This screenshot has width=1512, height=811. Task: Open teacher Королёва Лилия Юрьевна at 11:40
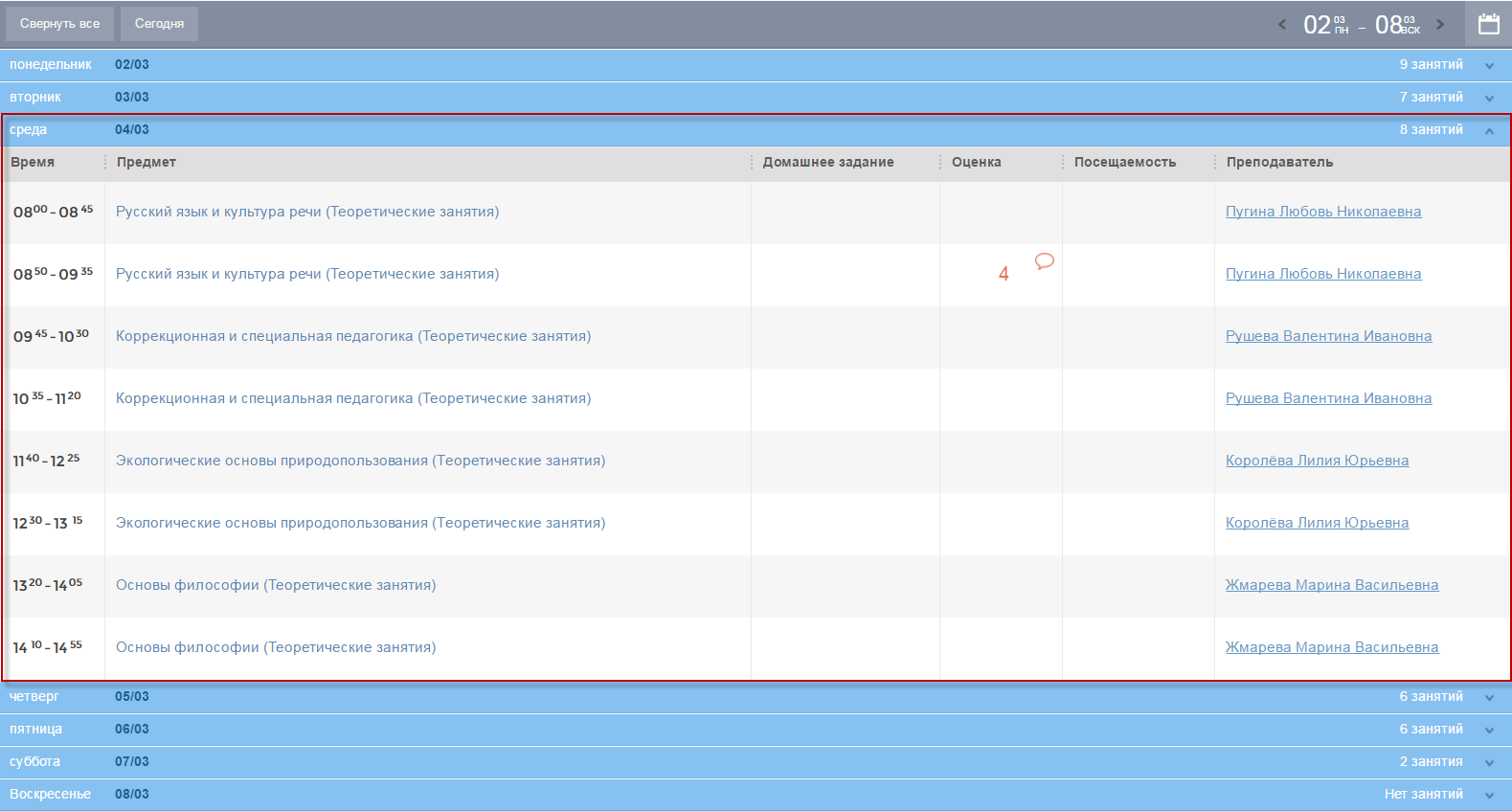point(1317,461)
